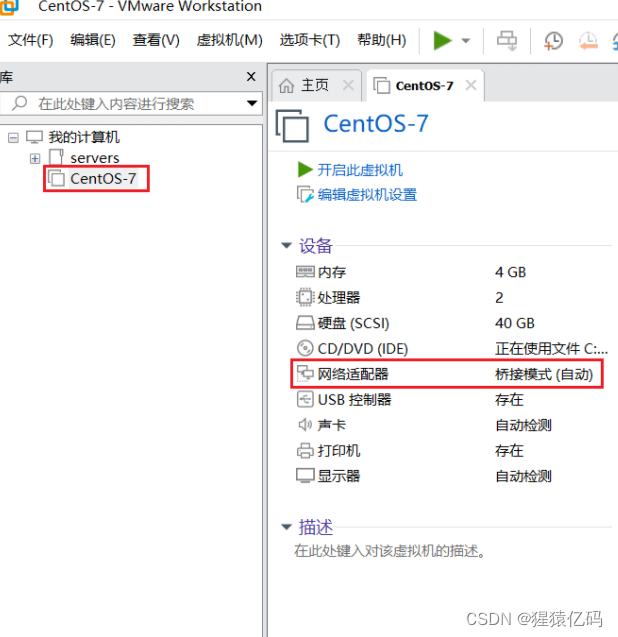Click the VM icon on the CentOS-7 tab

382,85
